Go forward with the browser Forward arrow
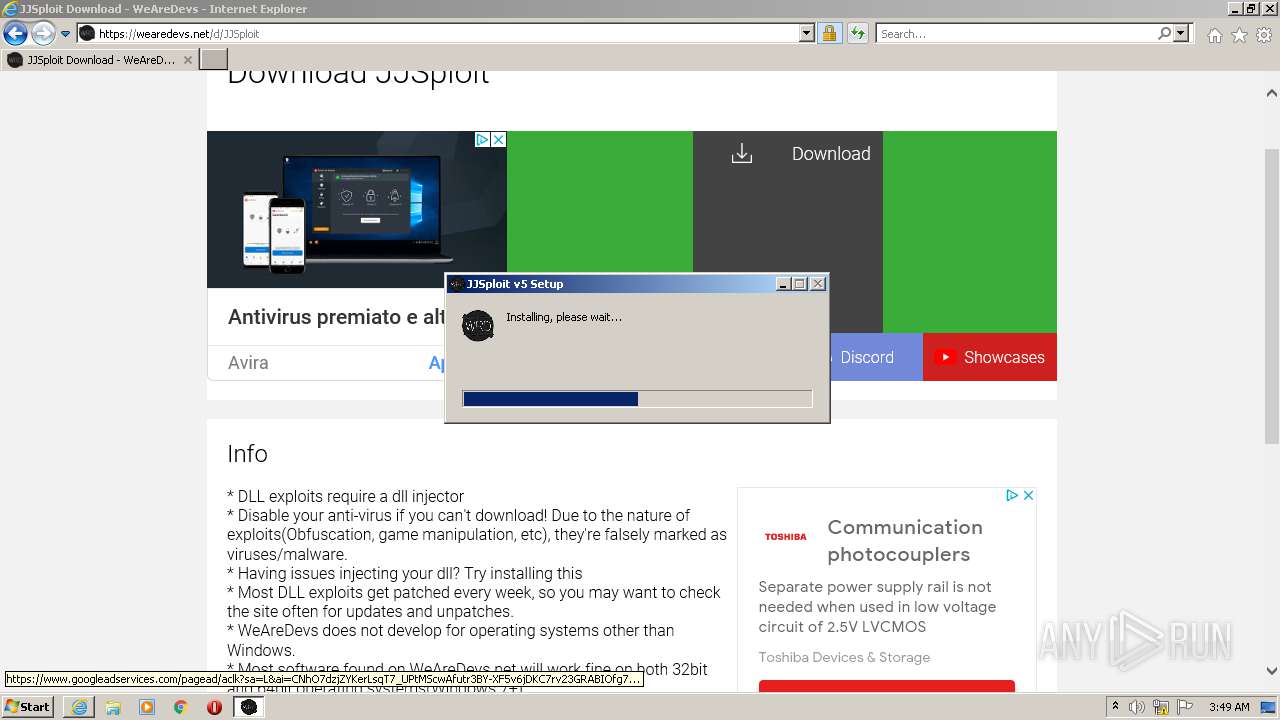This screenshot has height=720, width=1280. (43, 34)
